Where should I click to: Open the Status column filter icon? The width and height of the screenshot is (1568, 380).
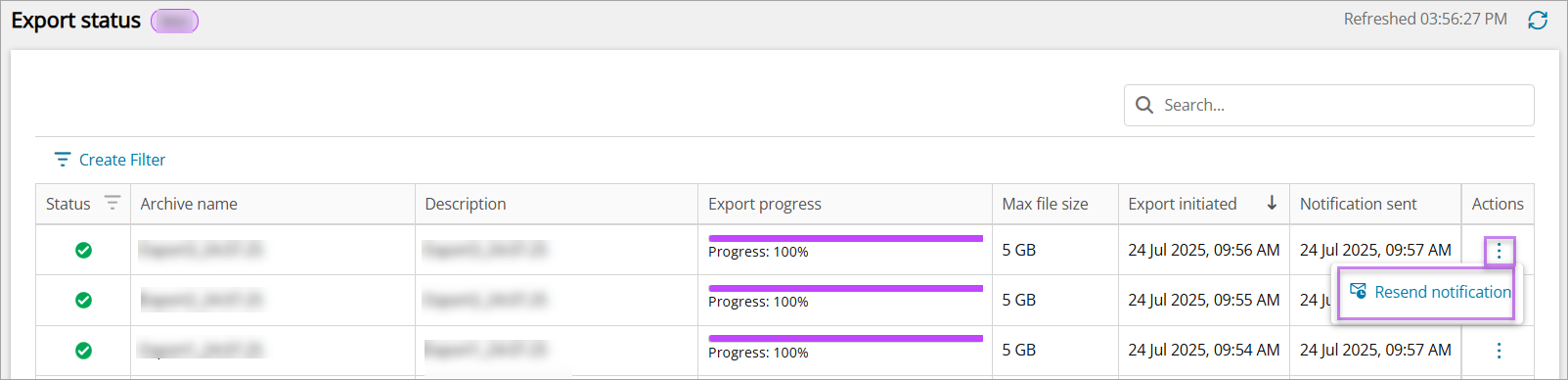(x=112, y=203)
